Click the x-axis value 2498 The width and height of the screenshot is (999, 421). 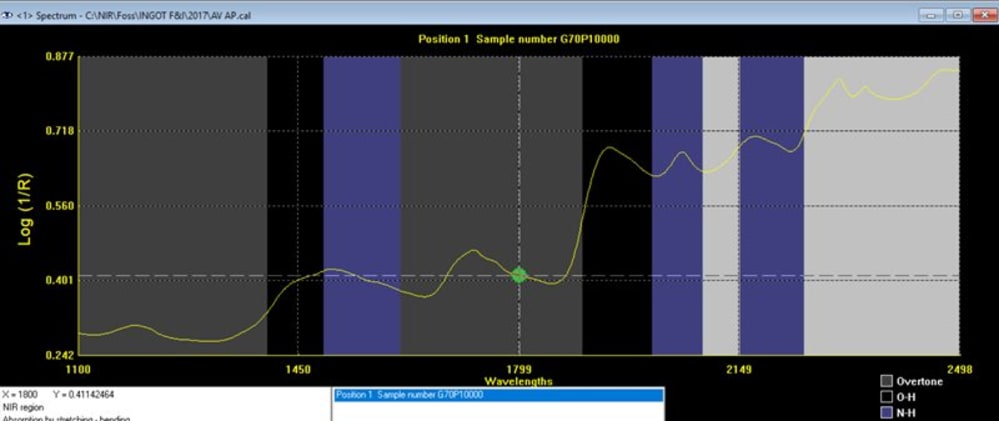pyautogui.click(x=959, y=369)
